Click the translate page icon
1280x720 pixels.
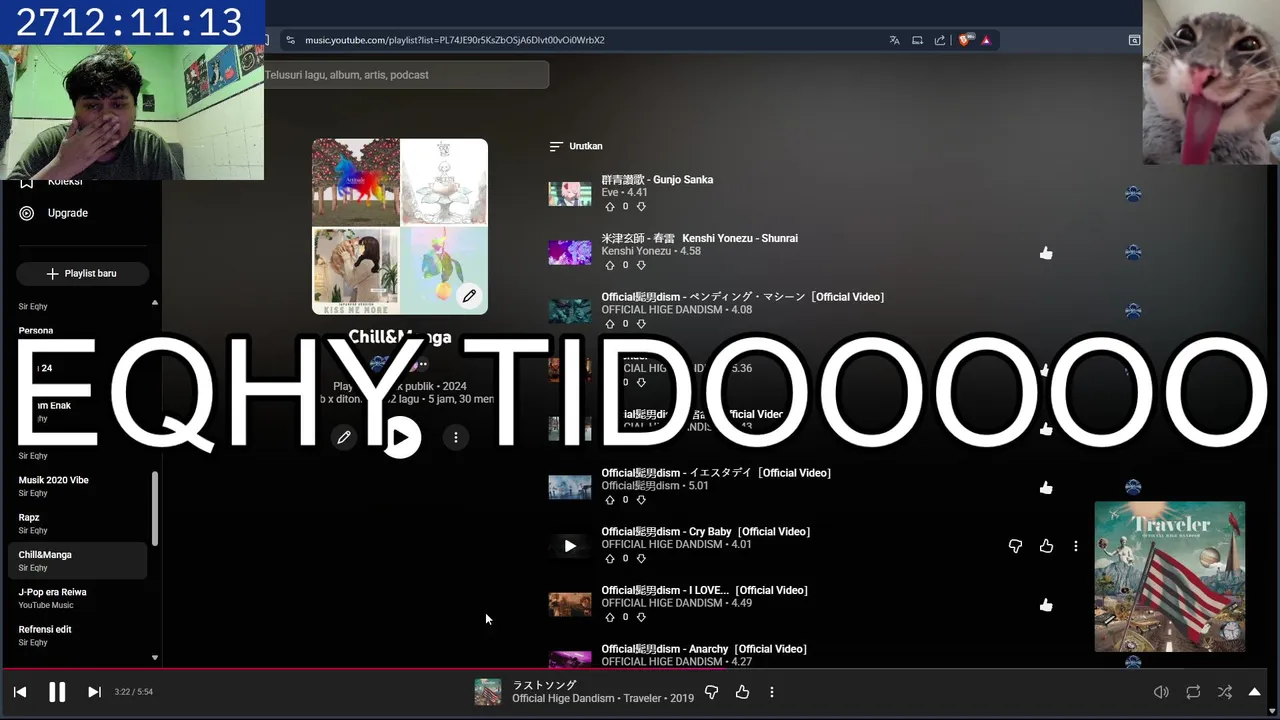[x=894, y=40]
